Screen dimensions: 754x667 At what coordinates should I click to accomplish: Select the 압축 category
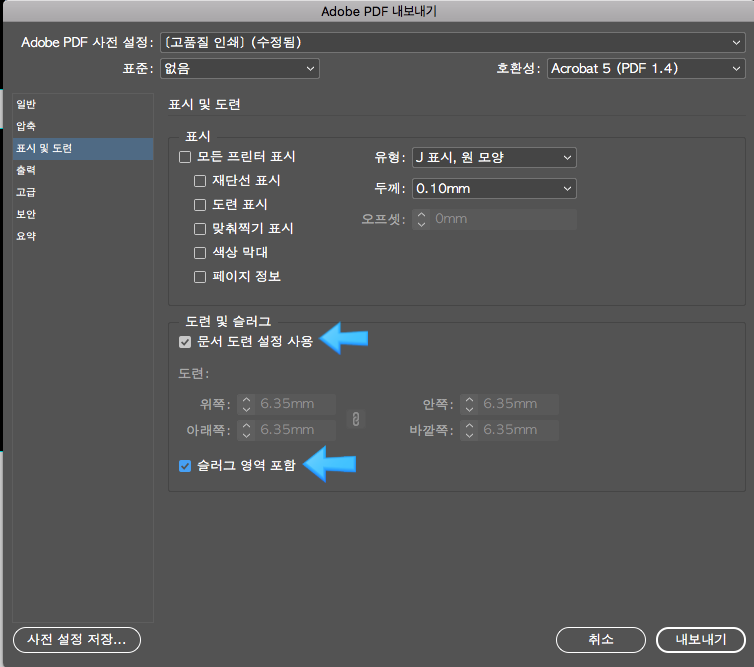(x=83, y=126)
